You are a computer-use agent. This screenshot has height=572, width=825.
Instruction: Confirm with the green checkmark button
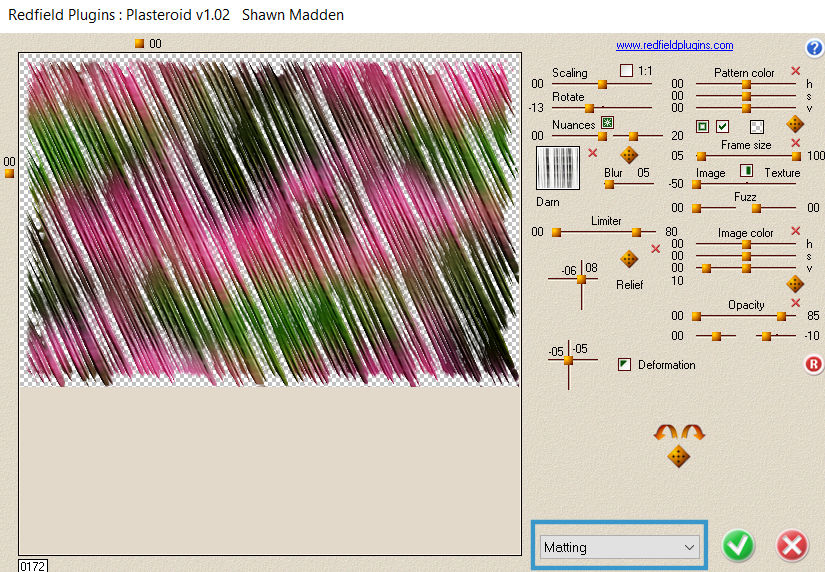pos(738,545)
